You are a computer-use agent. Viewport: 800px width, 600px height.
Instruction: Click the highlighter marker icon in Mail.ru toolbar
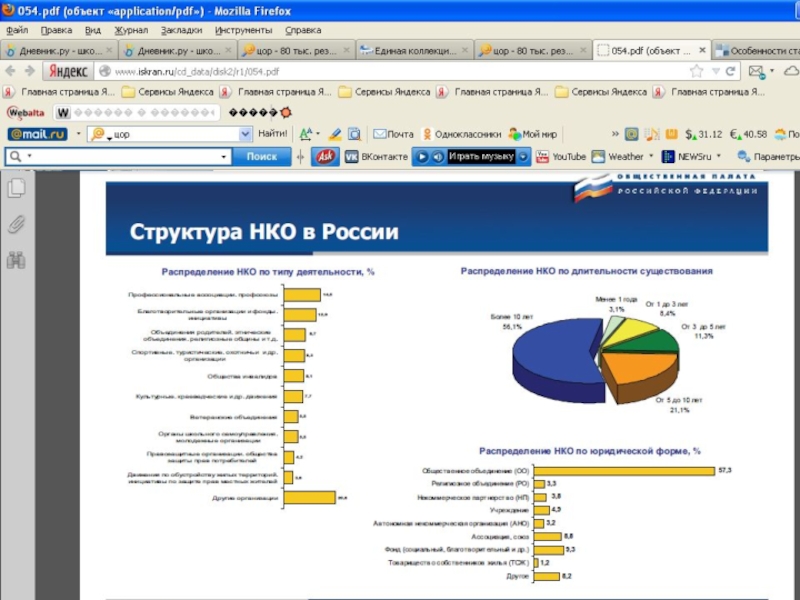pos(335,134)
